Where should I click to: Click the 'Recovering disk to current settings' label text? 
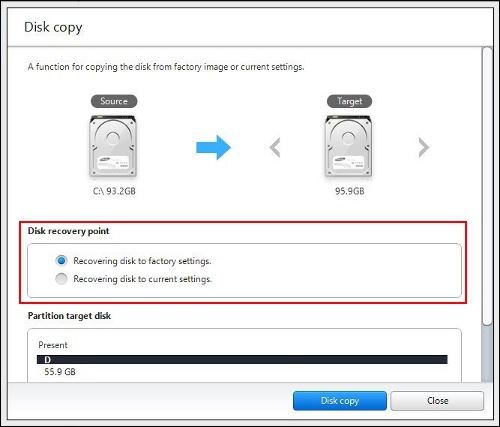(143, 279)
